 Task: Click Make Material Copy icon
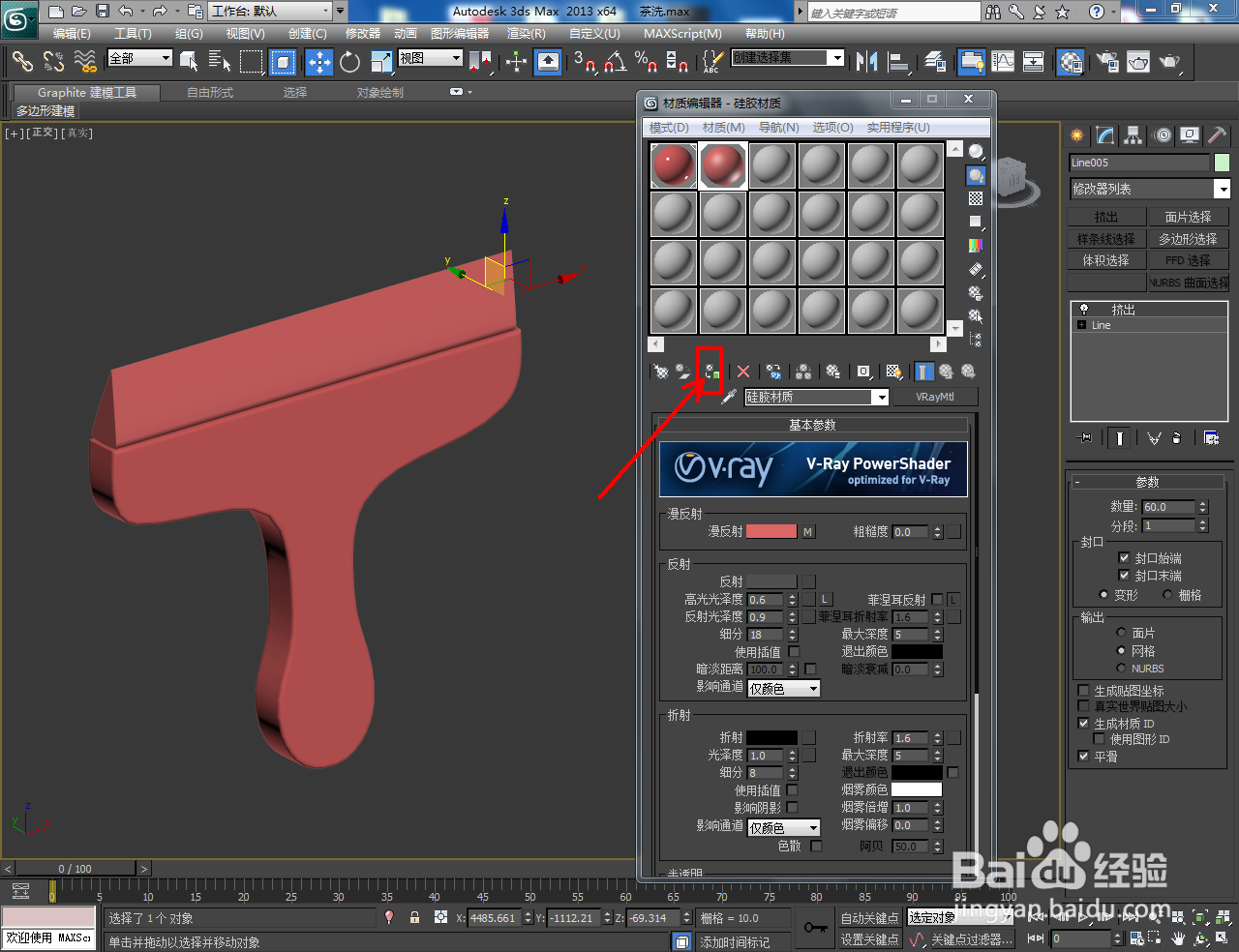[773, 372]
